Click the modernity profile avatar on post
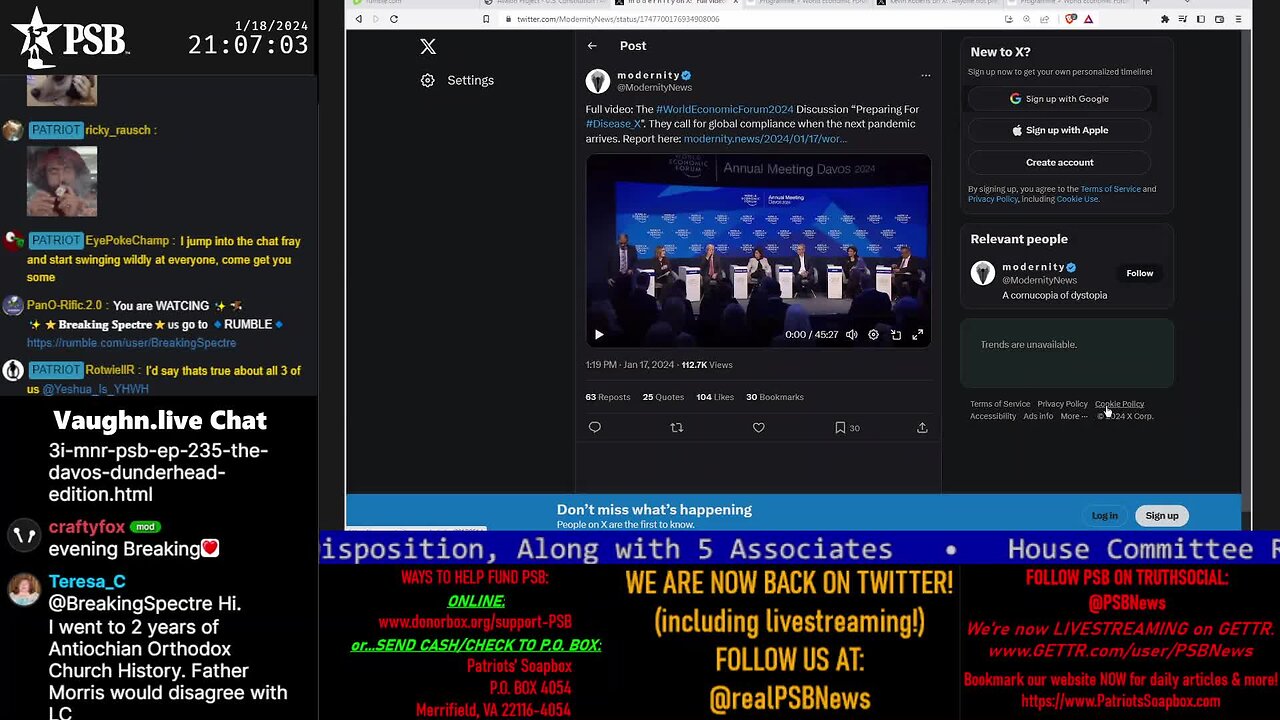This screenshot has height=720, width=1280. [x=598, y=81]
